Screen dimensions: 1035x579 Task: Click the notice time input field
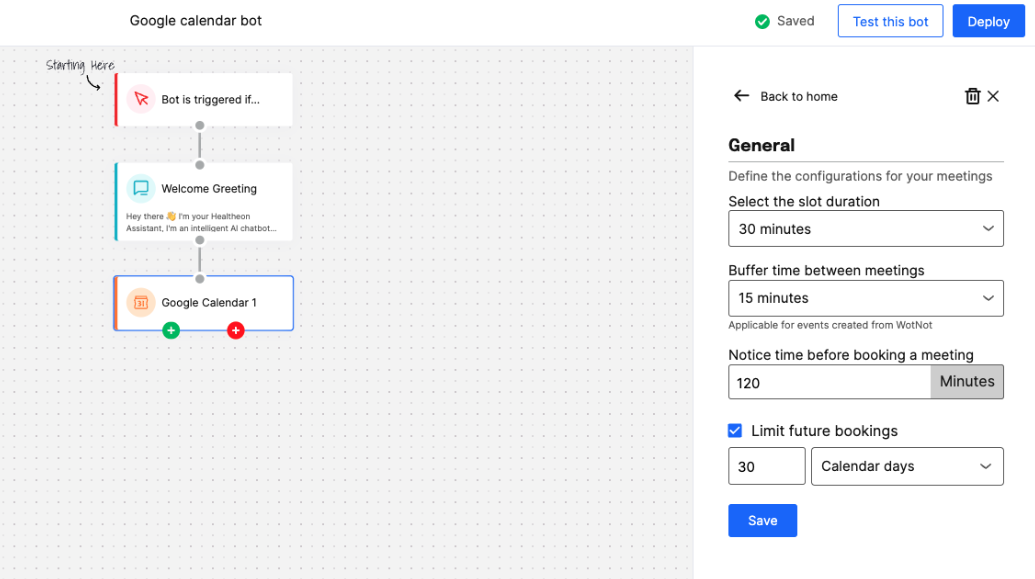click(x=829, y=382)
